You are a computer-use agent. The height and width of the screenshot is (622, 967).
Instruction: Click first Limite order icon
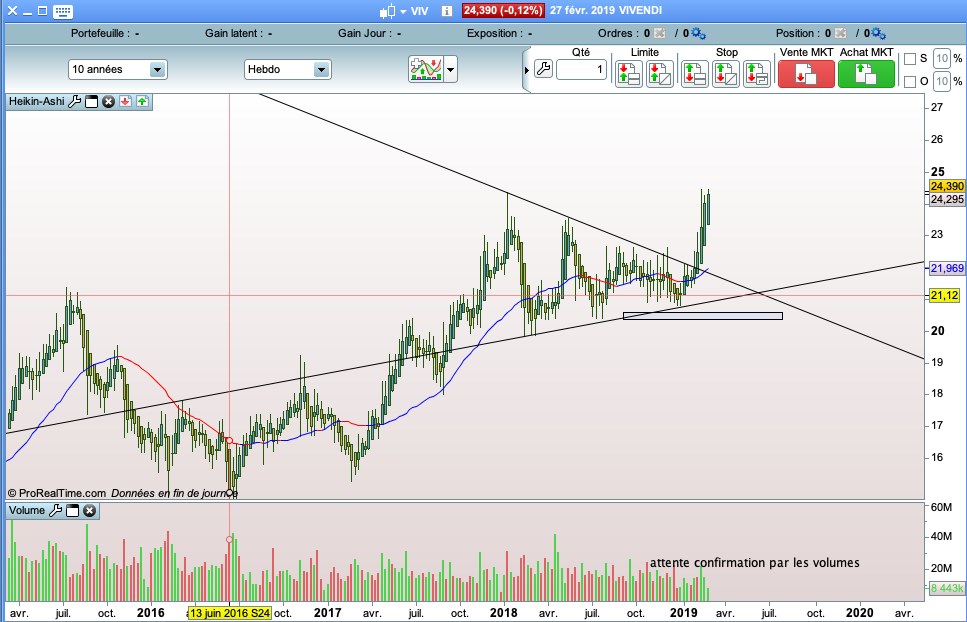pyautogui.click(x=629, y=74)
